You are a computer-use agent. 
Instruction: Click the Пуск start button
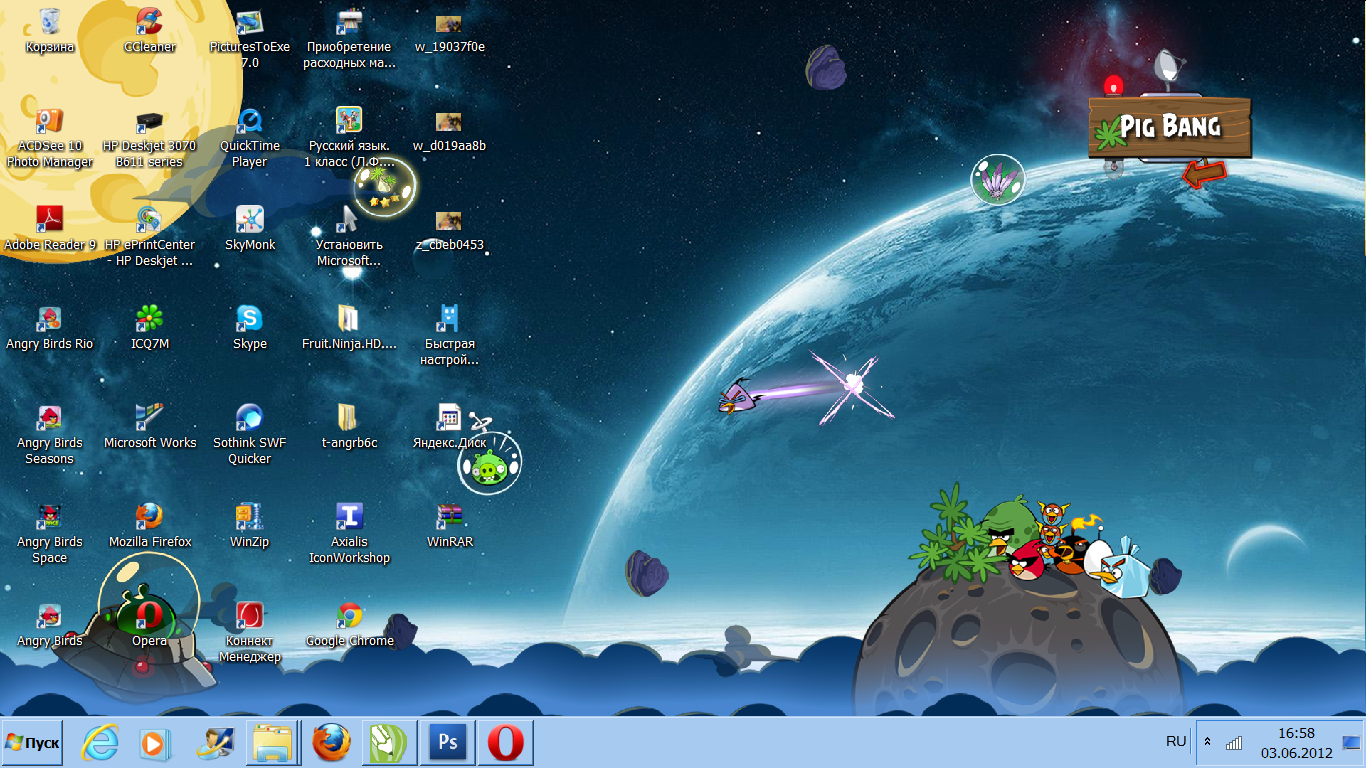pyautogui.click(x=32, y=743)
